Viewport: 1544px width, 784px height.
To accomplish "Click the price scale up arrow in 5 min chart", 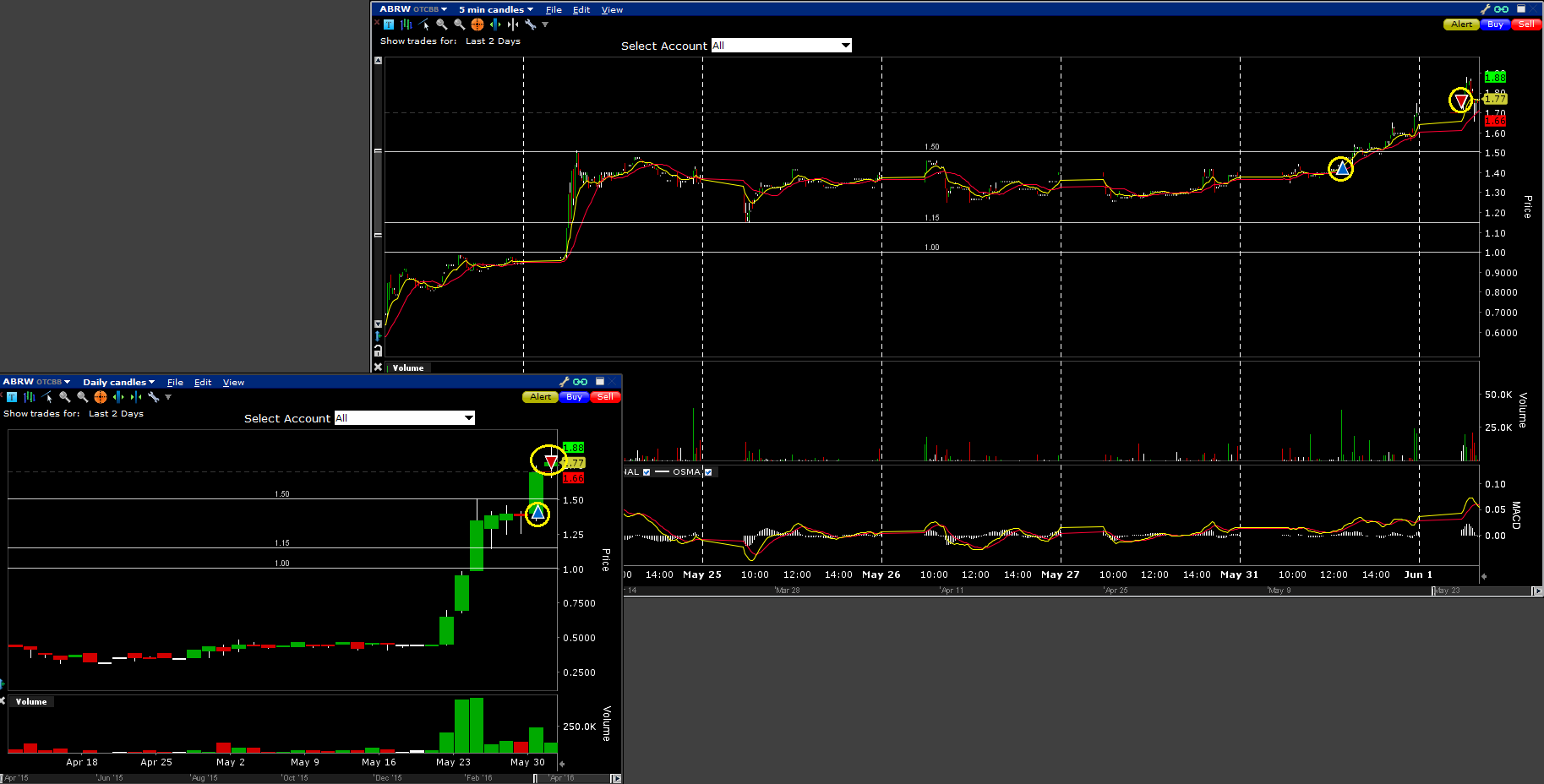I will pos(378,61).
